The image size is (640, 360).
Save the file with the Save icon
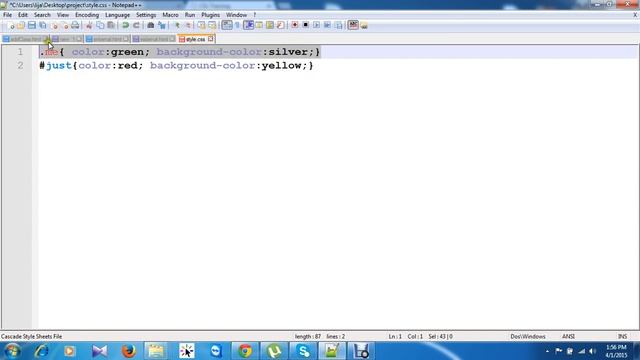click(32, 25)
